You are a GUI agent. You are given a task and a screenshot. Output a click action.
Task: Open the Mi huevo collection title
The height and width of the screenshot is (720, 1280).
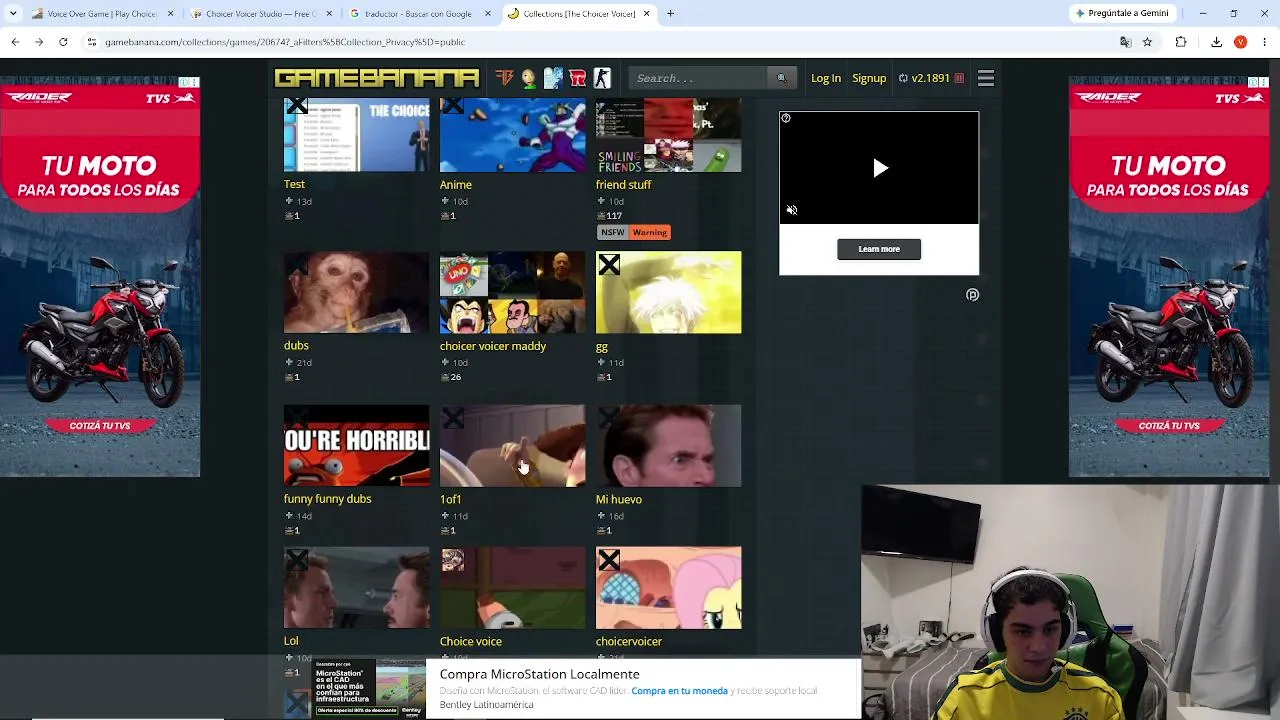619,499
